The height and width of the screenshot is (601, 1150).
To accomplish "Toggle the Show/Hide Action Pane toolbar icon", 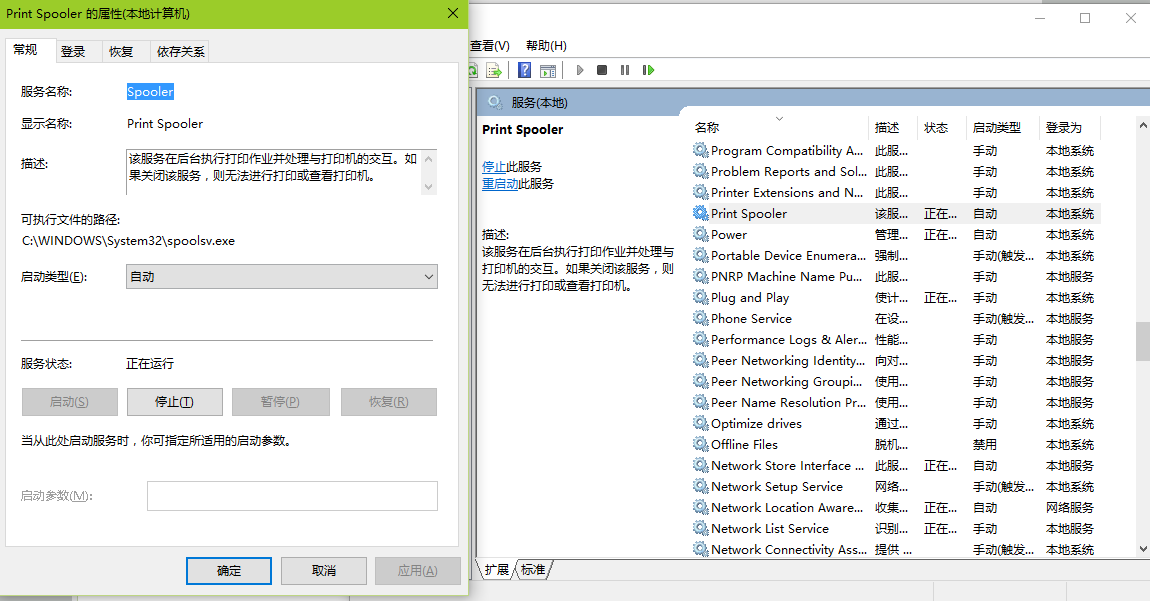I will coord(548,70).
